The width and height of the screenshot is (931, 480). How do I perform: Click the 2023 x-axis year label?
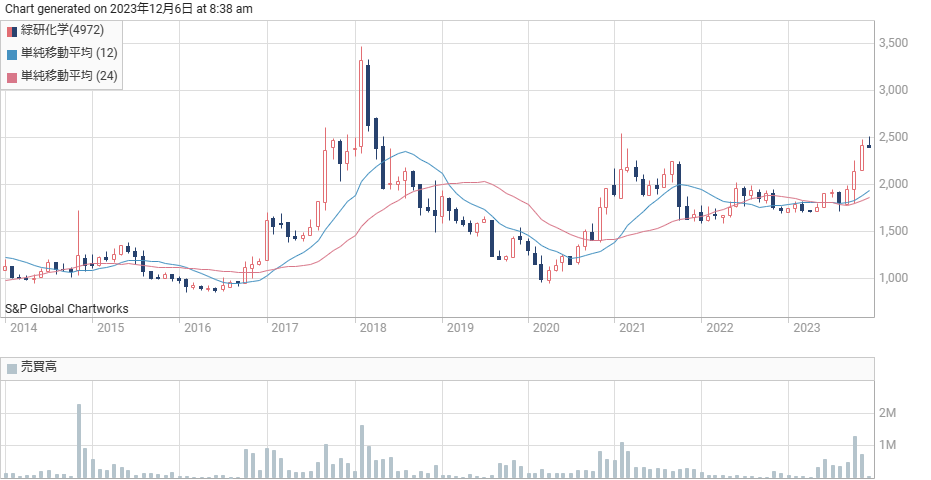[807, 328]
